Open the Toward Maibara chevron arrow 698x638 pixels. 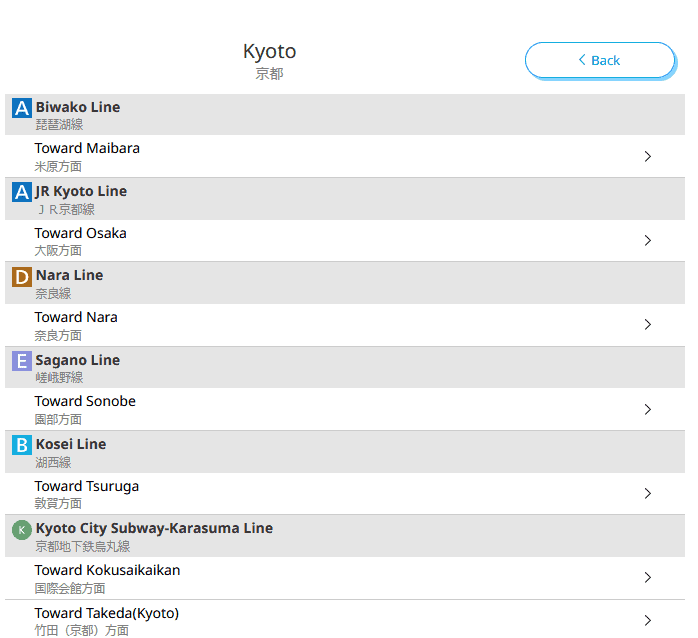648,157
